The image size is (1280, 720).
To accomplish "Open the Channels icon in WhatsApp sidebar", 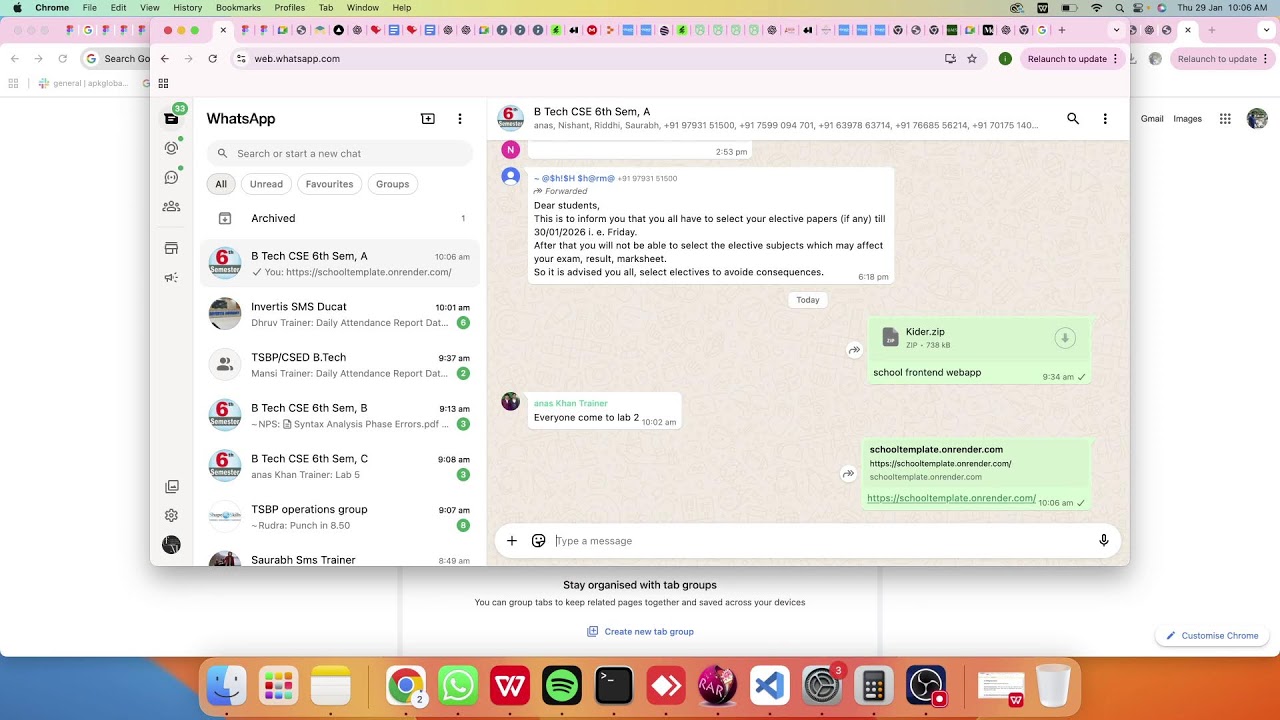I will point(171,177).
